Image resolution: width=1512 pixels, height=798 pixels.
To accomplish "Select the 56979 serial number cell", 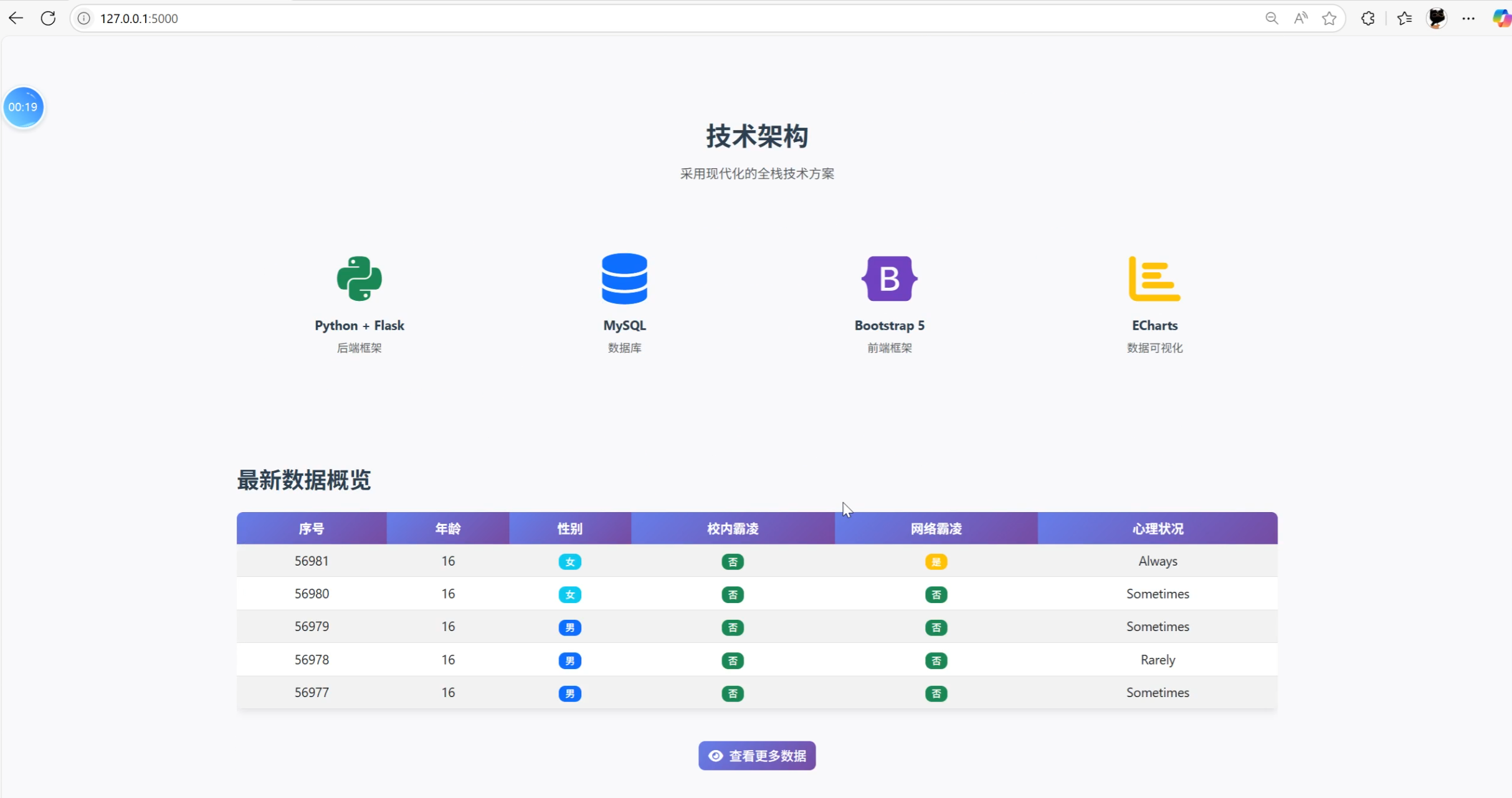I will 311,626.
